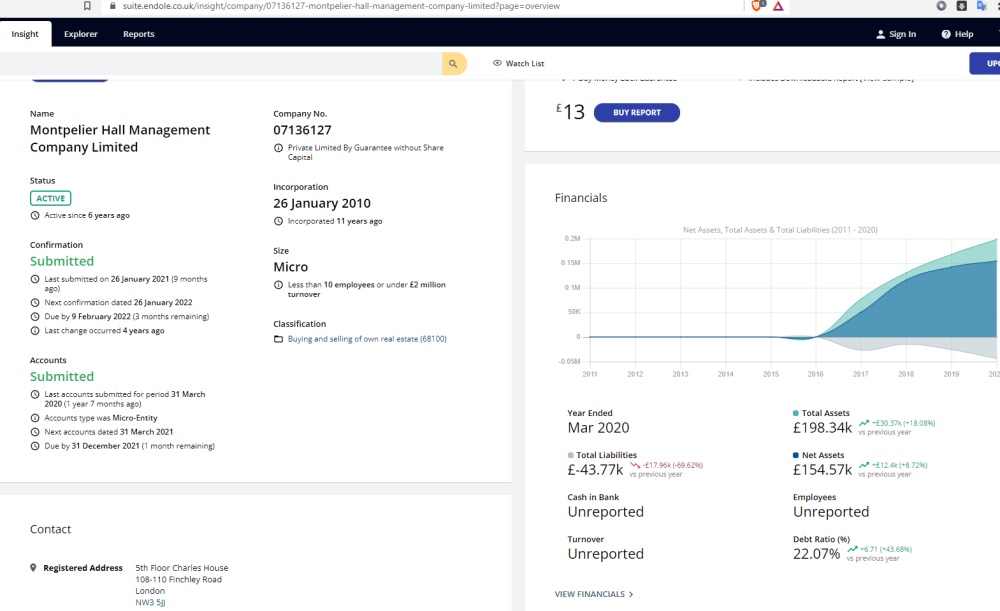Click the Brave Rewards triangle icon
Screen dimensions: 1000x611
pos(778,6)
